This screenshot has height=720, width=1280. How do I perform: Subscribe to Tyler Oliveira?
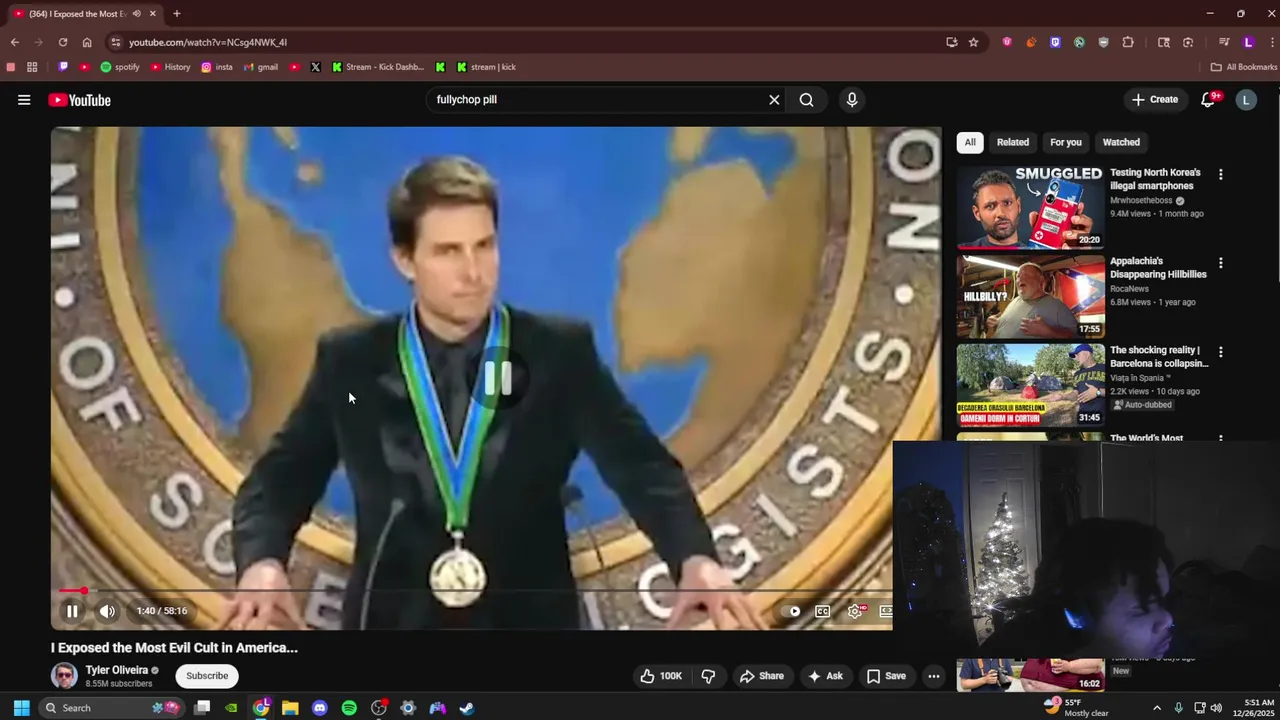pyautogui.click(x=207, y=676)
